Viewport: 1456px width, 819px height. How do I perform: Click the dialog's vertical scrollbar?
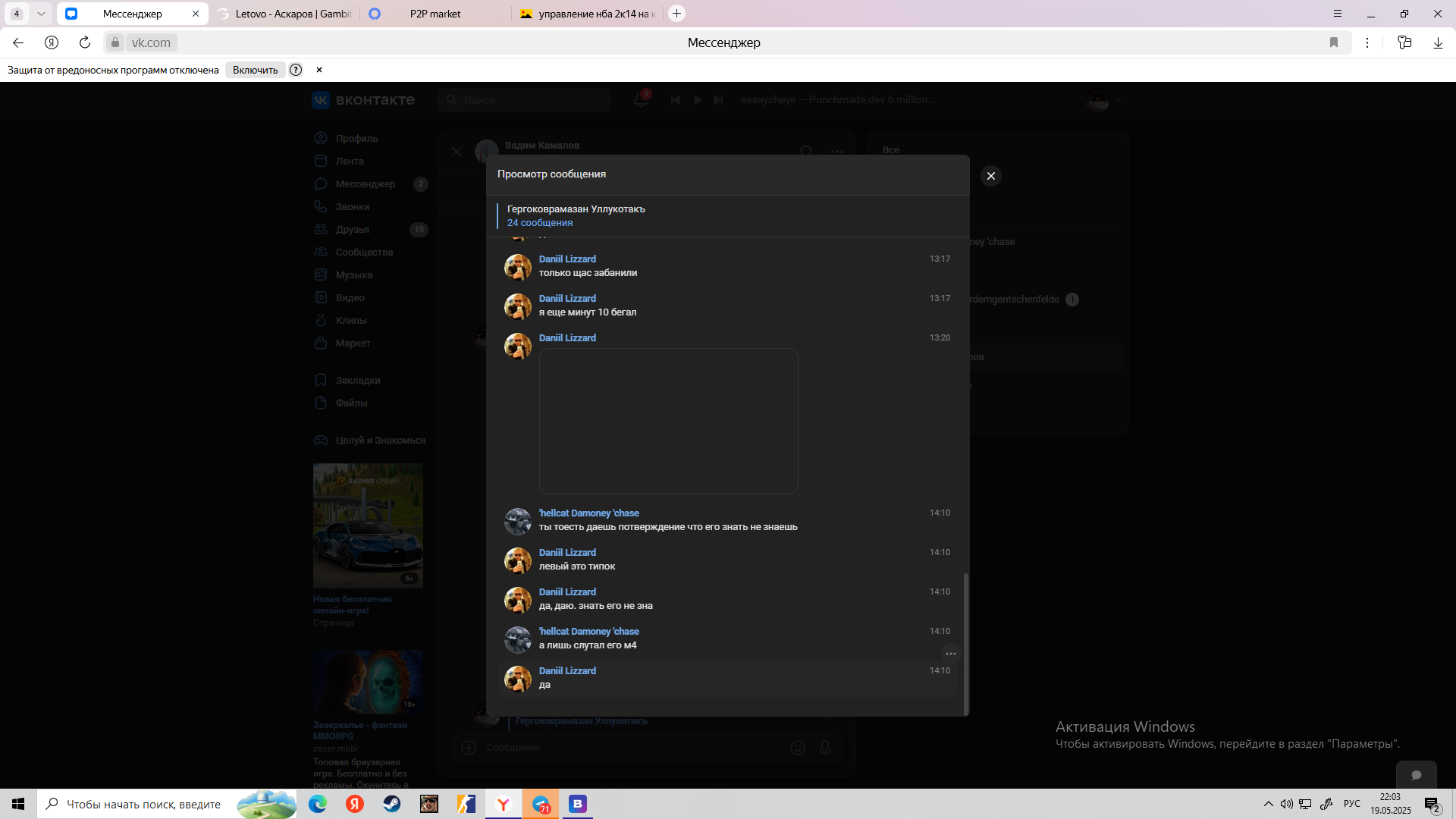(x=965, y=643)
